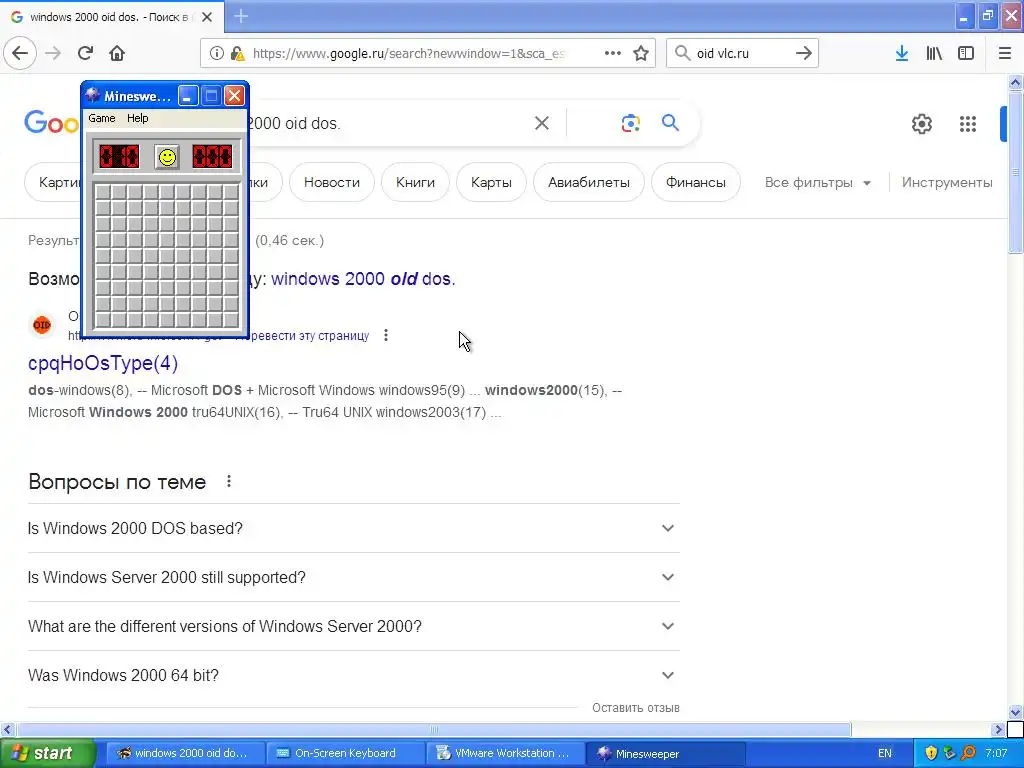Click the insecure connection lock warning icon
Image resolution: width=1024 pixels, height=768 pixels.
tap(238, 54)
